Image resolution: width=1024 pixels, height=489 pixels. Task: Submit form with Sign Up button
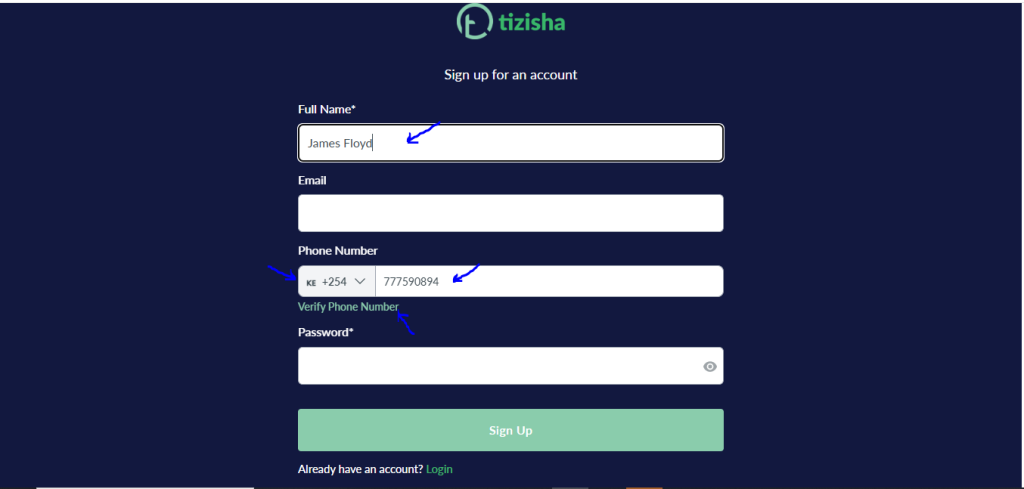(511, 430)
